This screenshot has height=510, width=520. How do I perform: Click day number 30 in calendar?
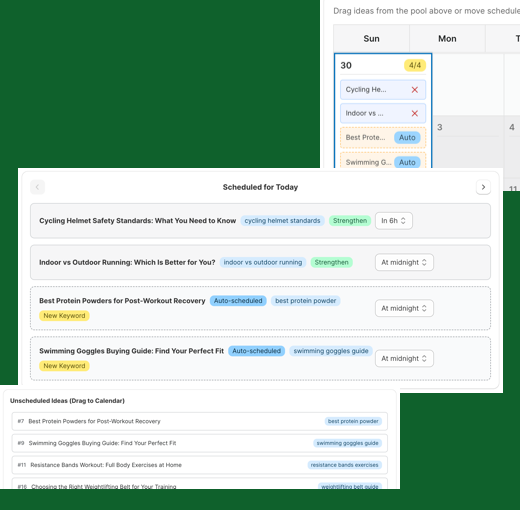pyautogui.click(x=346, y=65)
